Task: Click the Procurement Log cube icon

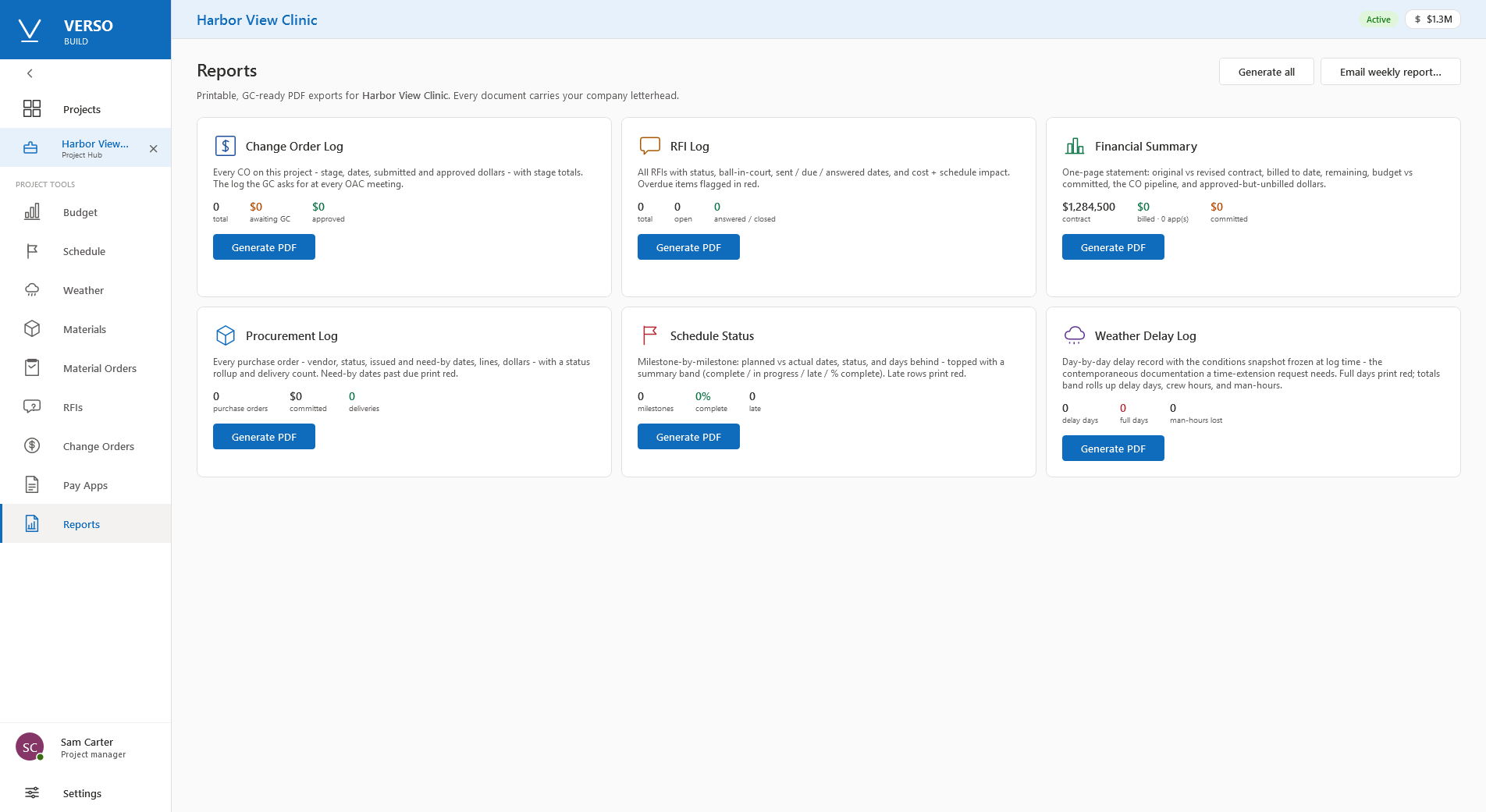Action: 226,335
